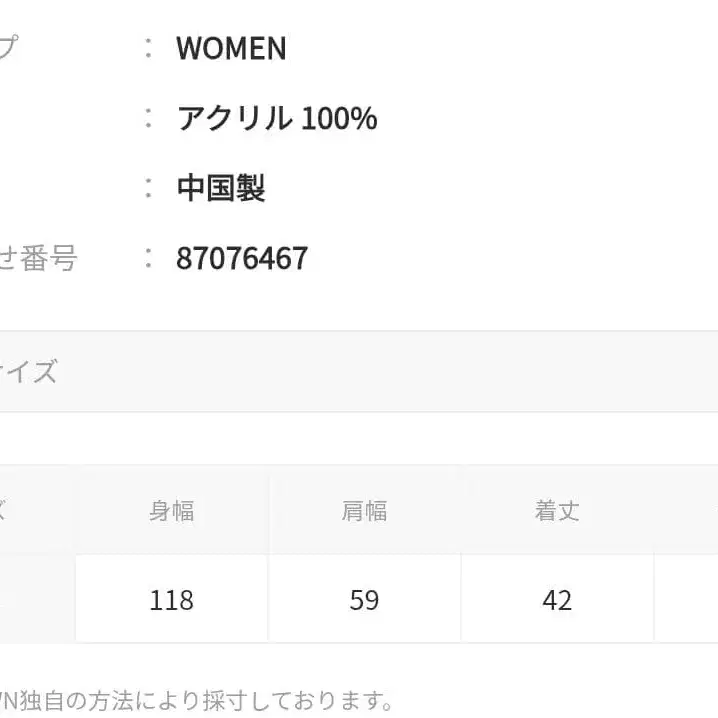Screen dimensions: 718x718
Task: Click the プ label in the top row
Action: click(x=8, y=48)
